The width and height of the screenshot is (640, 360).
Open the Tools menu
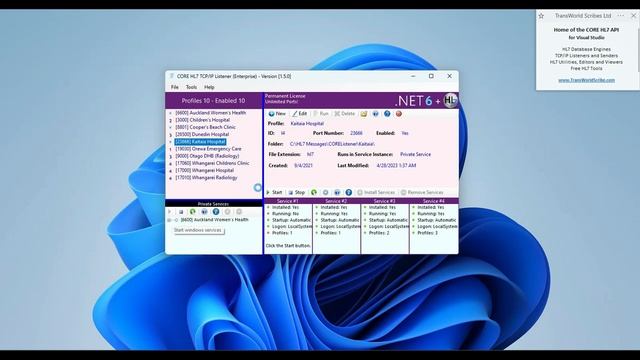click(191, 87)
